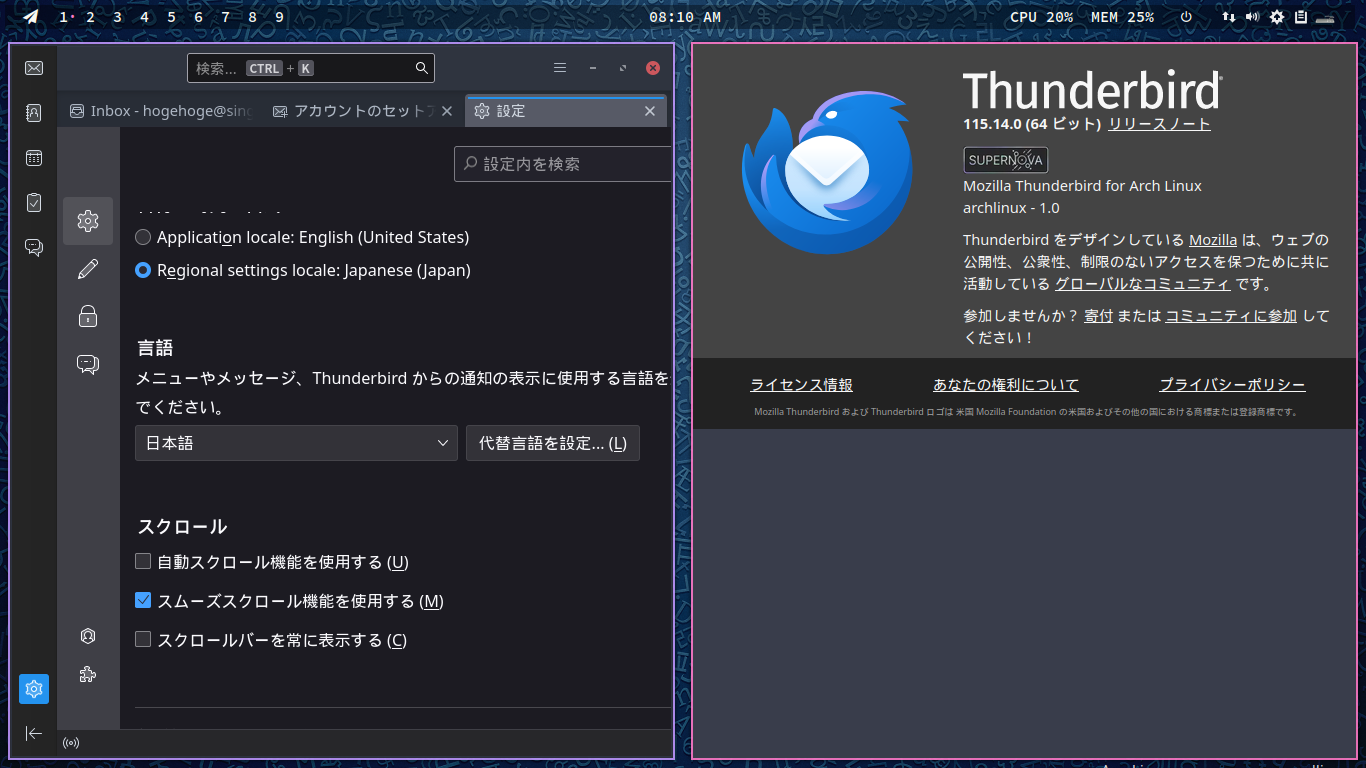This screenshot has height=768, width=1366.
Task: Click the 設定内を検索 search box
Action: pyautogui.click(x=563, y=164)
